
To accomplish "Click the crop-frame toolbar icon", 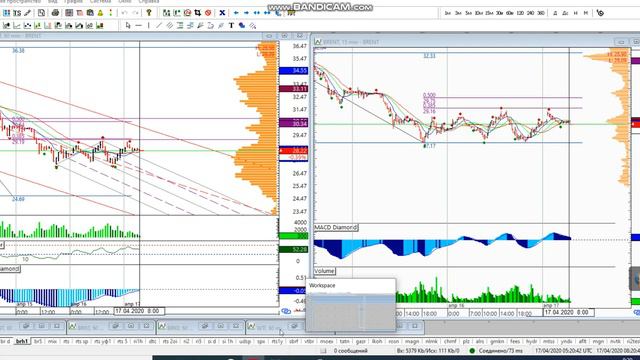I will [198, 13].
